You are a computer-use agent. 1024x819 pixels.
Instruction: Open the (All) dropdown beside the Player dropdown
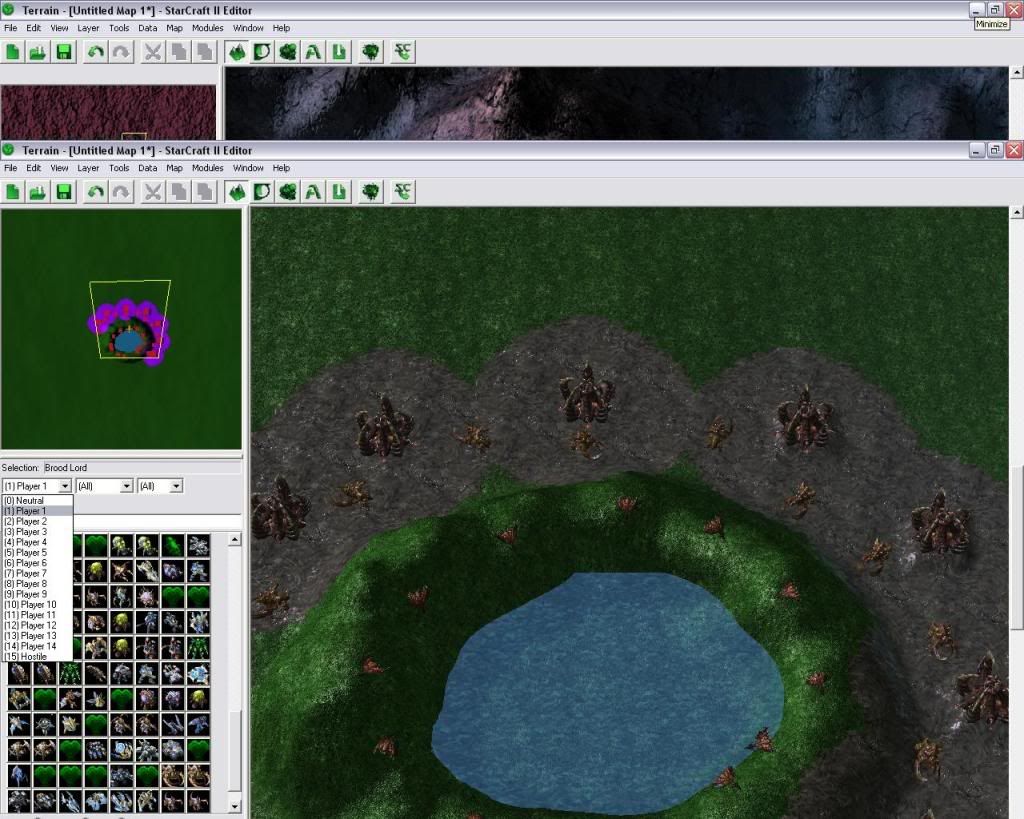pos(104,486)
